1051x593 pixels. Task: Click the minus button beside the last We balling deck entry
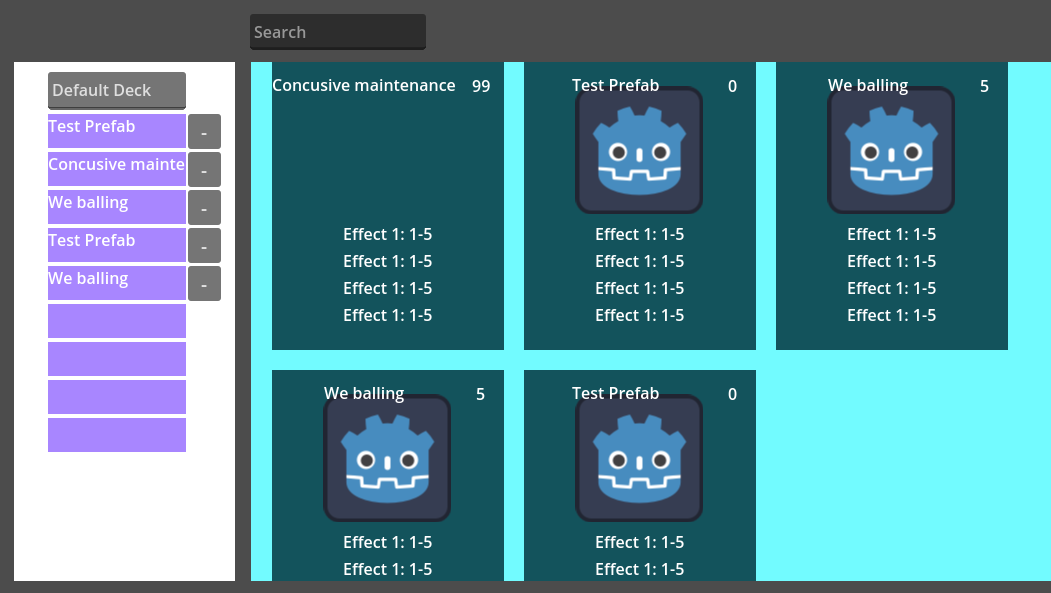pos(204,283)
